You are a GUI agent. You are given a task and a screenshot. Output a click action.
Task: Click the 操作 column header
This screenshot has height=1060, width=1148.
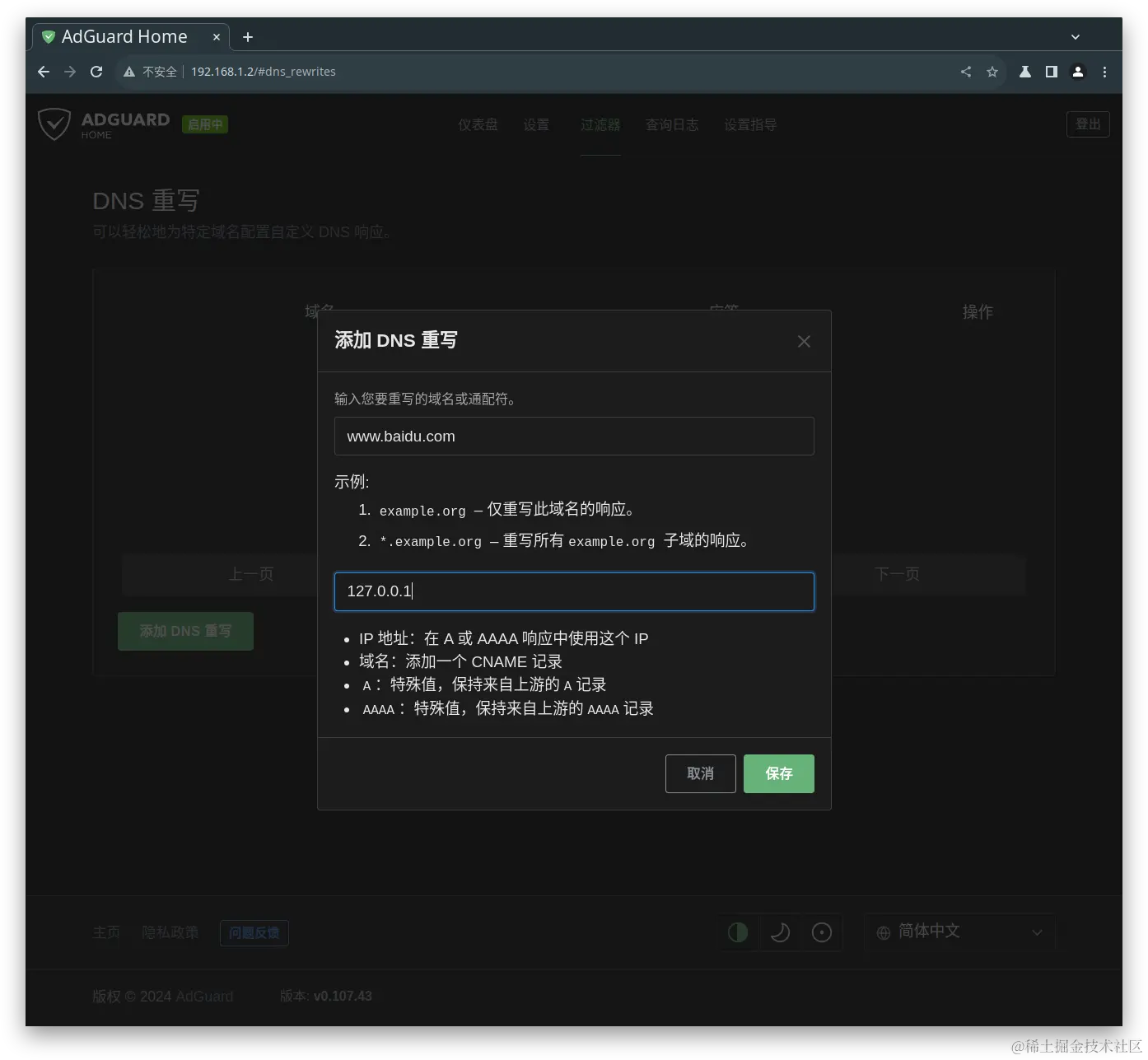click(x=978, y=312)
